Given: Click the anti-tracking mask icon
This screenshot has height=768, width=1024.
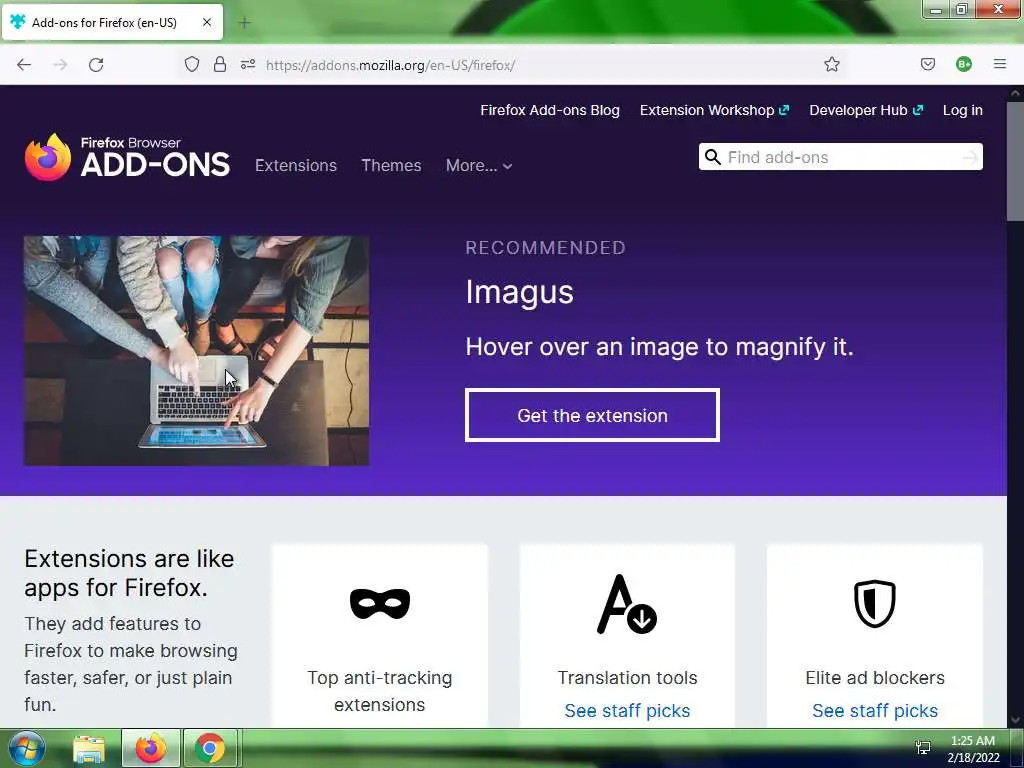Looking at the screenshot, I should (379, 603).
